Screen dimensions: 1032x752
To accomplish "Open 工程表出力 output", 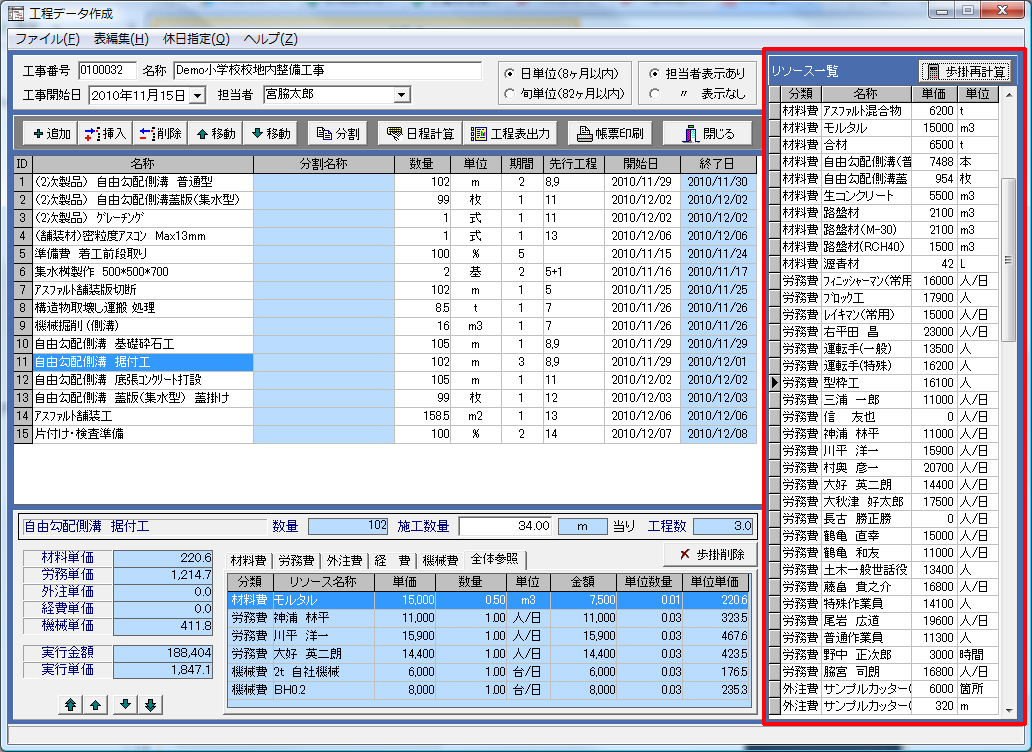I will pos(509,134).
